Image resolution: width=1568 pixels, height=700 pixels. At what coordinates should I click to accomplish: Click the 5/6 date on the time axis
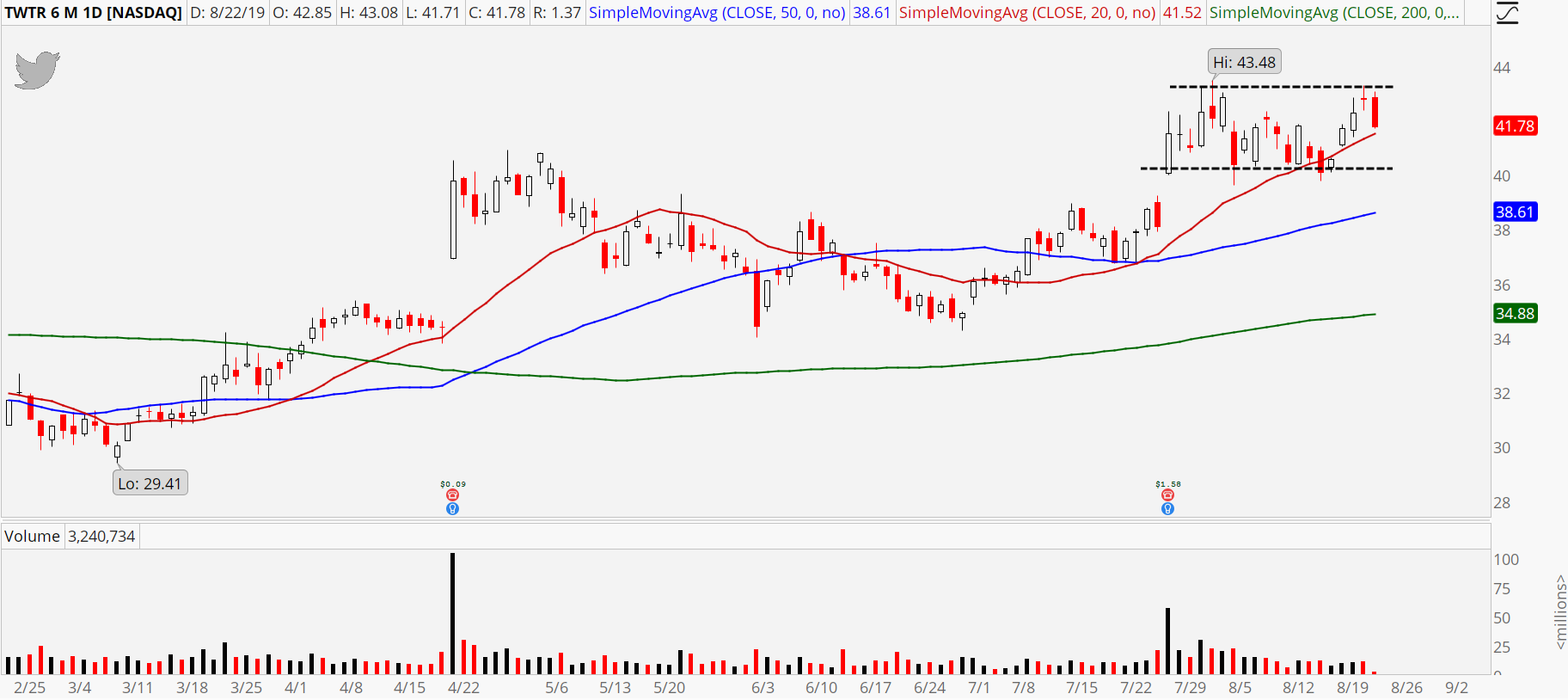point(557,688)
